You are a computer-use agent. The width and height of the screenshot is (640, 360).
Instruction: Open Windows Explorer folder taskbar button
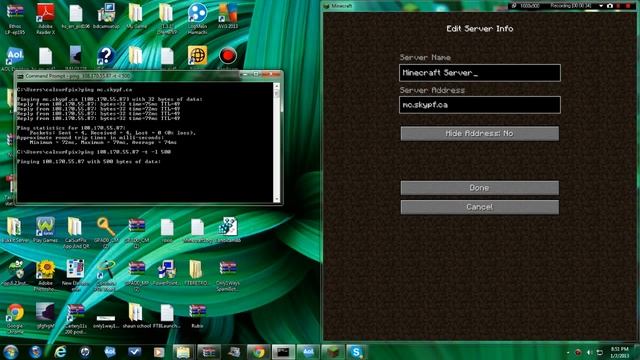click(183, 351)
